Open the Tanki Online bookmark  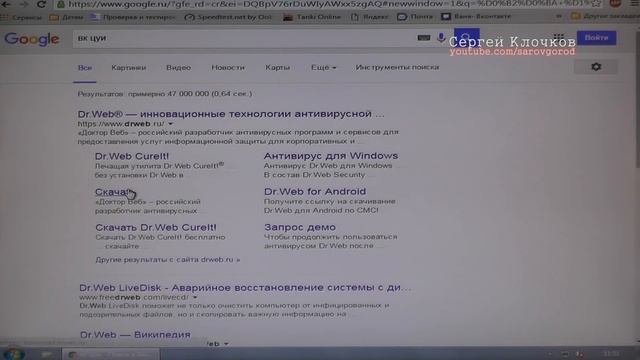coord(312,17)
